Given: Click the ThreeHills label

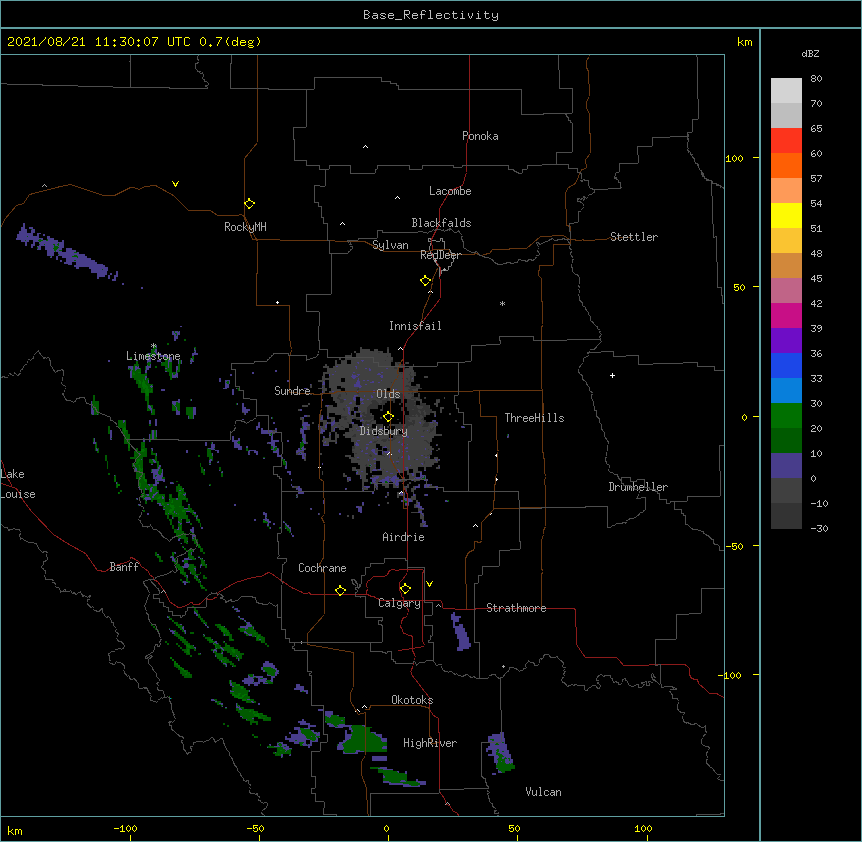Looking at the screenshot, I should [534, 418].
